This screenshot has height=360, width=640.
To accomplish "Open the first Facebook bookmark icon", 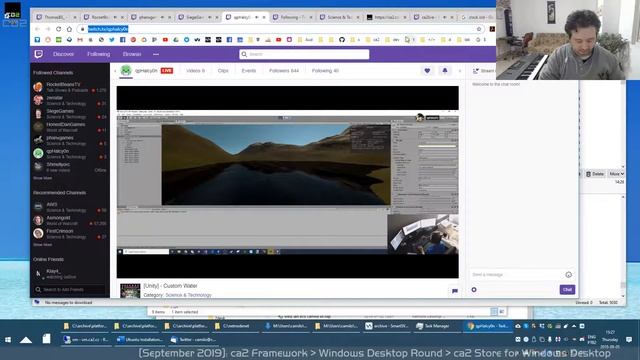I will pos(122,40).
